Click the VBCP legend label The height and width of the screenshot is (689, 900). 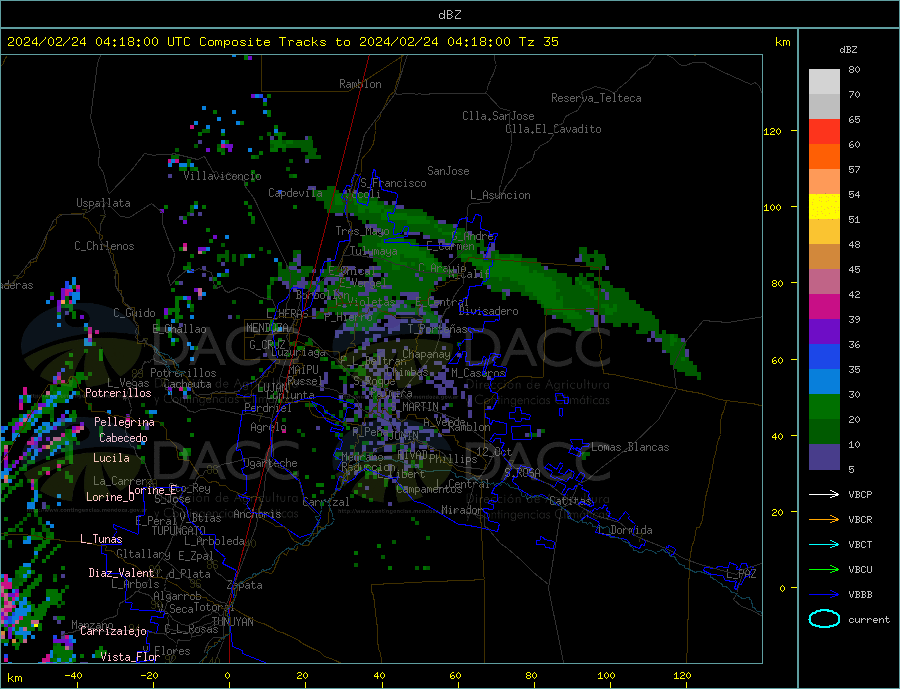860,494
